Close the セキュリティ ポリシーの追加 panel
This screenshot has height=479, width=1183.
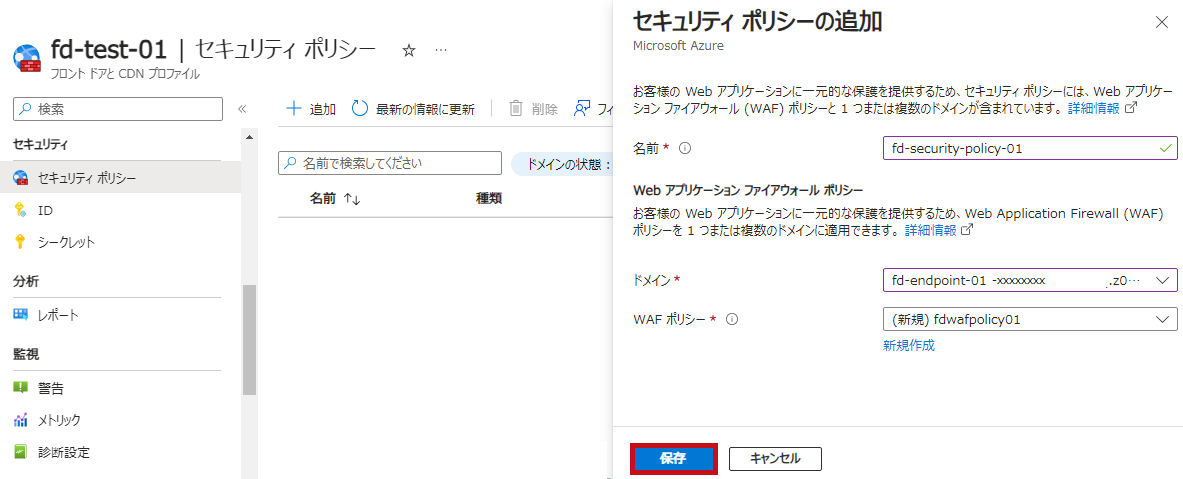pyautogui.click(x=1161, y=22)
